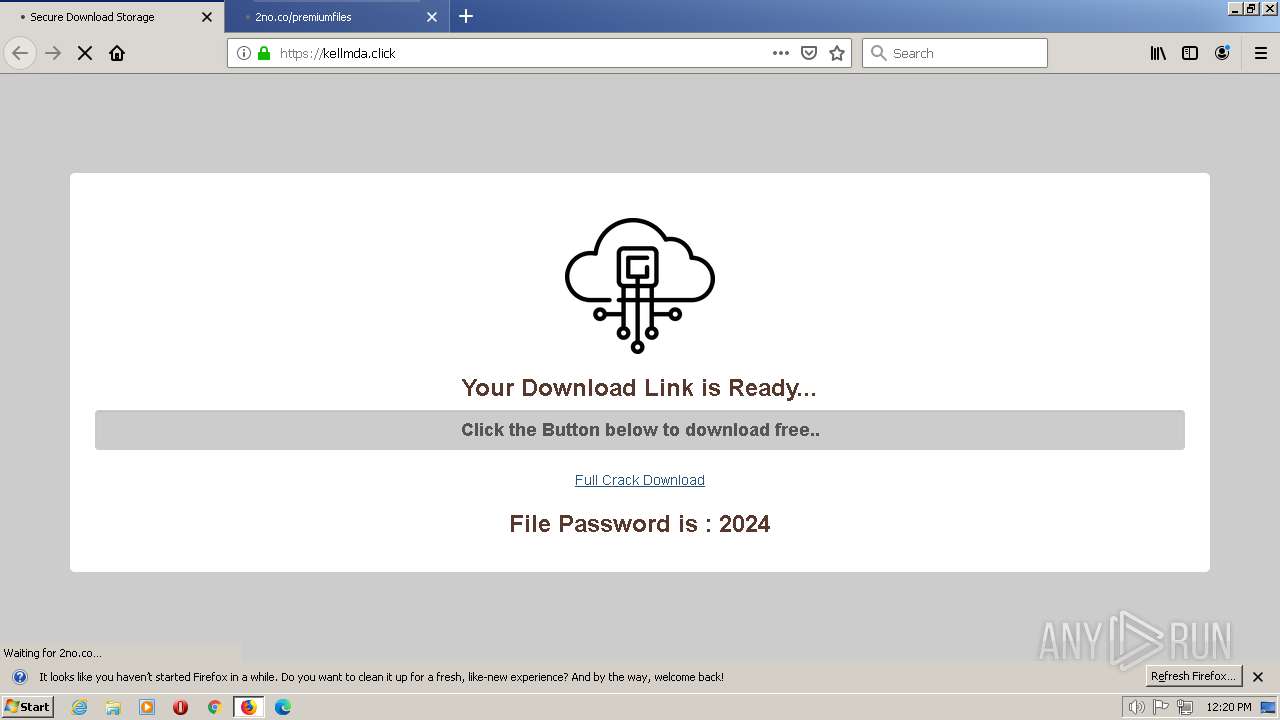The image size is (1280, 720).
Task: Click the green padlock connection icon
Action: pos(264,53)
